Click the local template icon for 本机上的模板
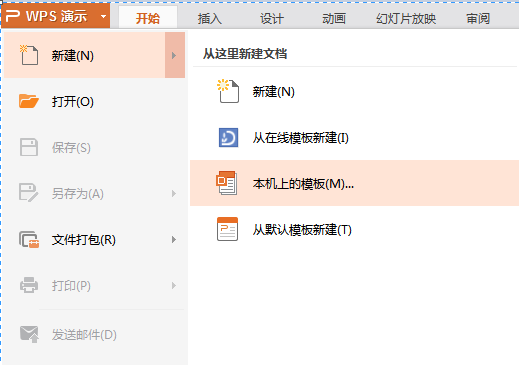The width and height of the screenshot is (519, 365). click(227, 183)
